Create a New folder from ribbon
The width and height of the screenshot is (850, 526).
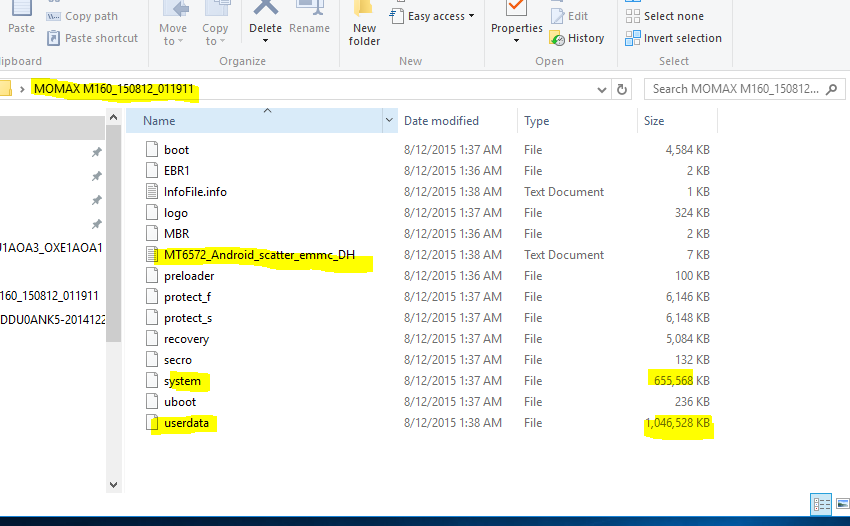click(364, 24)
